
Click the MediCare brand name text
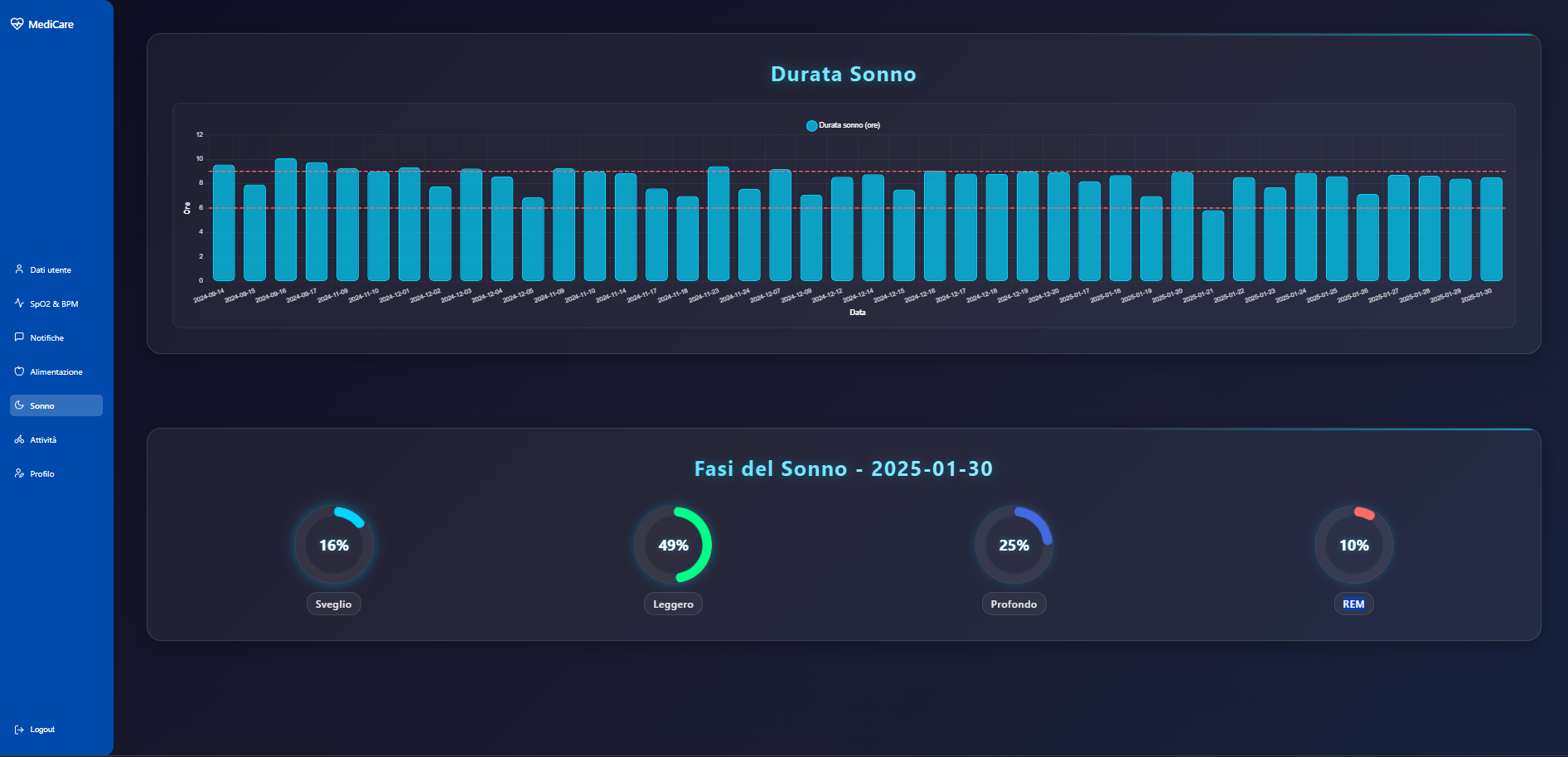click(51, 25)
